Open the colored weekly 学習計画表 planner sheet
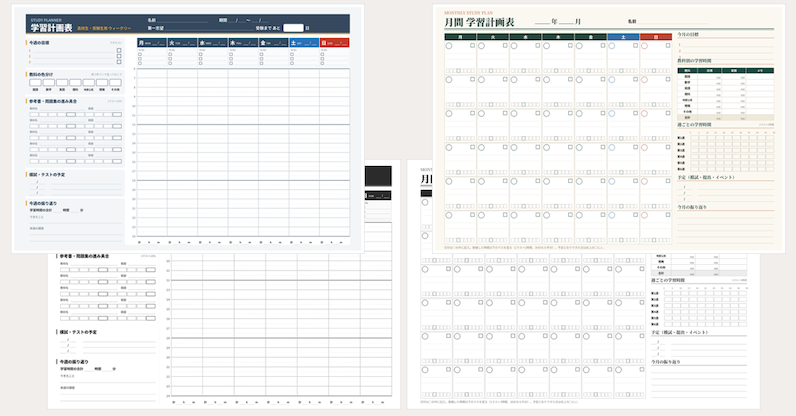796x416 pixels. tap(188, 129)
